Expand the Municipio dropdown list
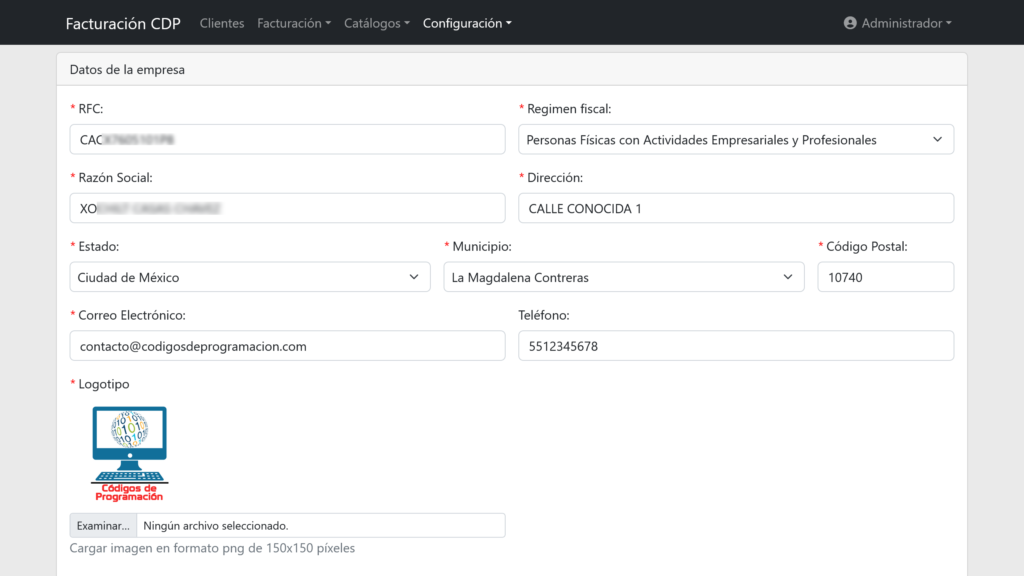The image size is (1024, 576). 623,277
